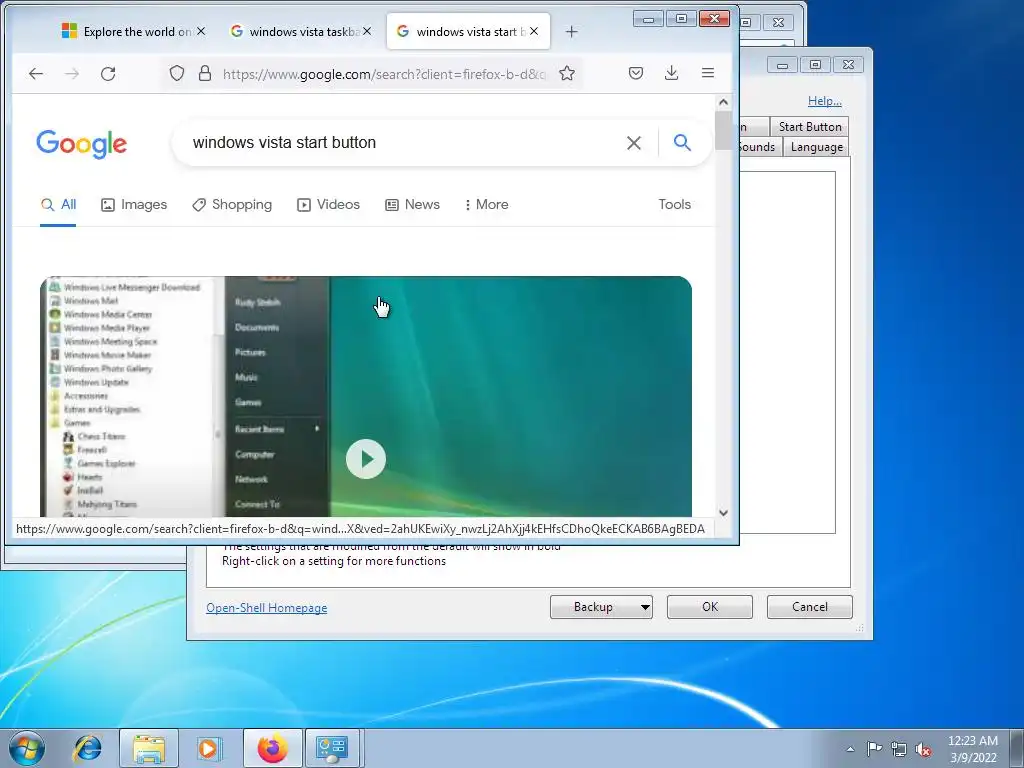Switch to Shopping search results
1024x768 pixels.
click(x=232, y=204)
